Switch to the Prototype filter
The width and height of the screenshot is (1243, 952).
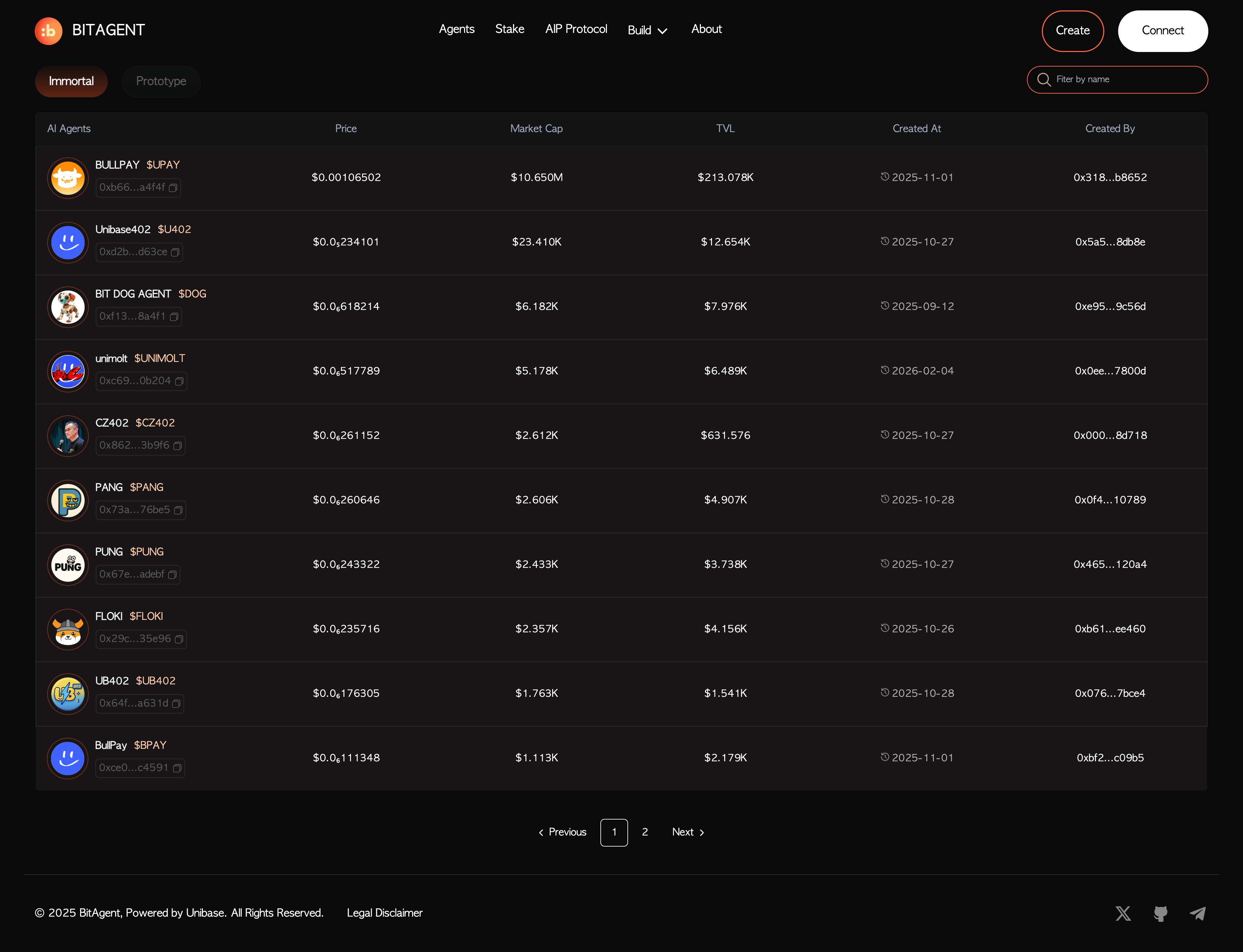click(x=161, y=81)
